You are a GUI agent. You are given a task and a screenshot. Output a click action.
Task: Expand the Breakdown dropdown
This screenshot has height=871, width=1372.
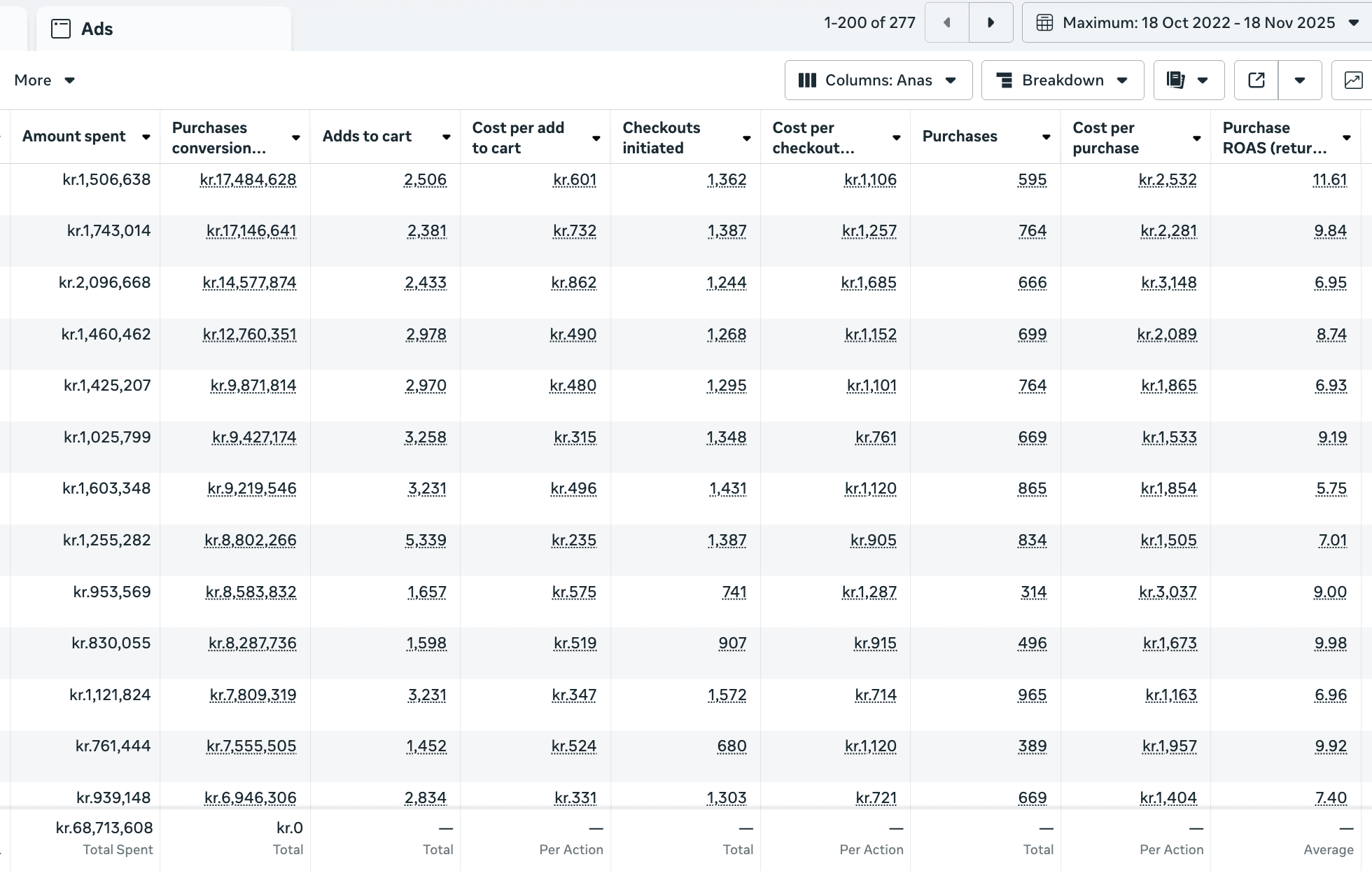[x=1062, y=81]
